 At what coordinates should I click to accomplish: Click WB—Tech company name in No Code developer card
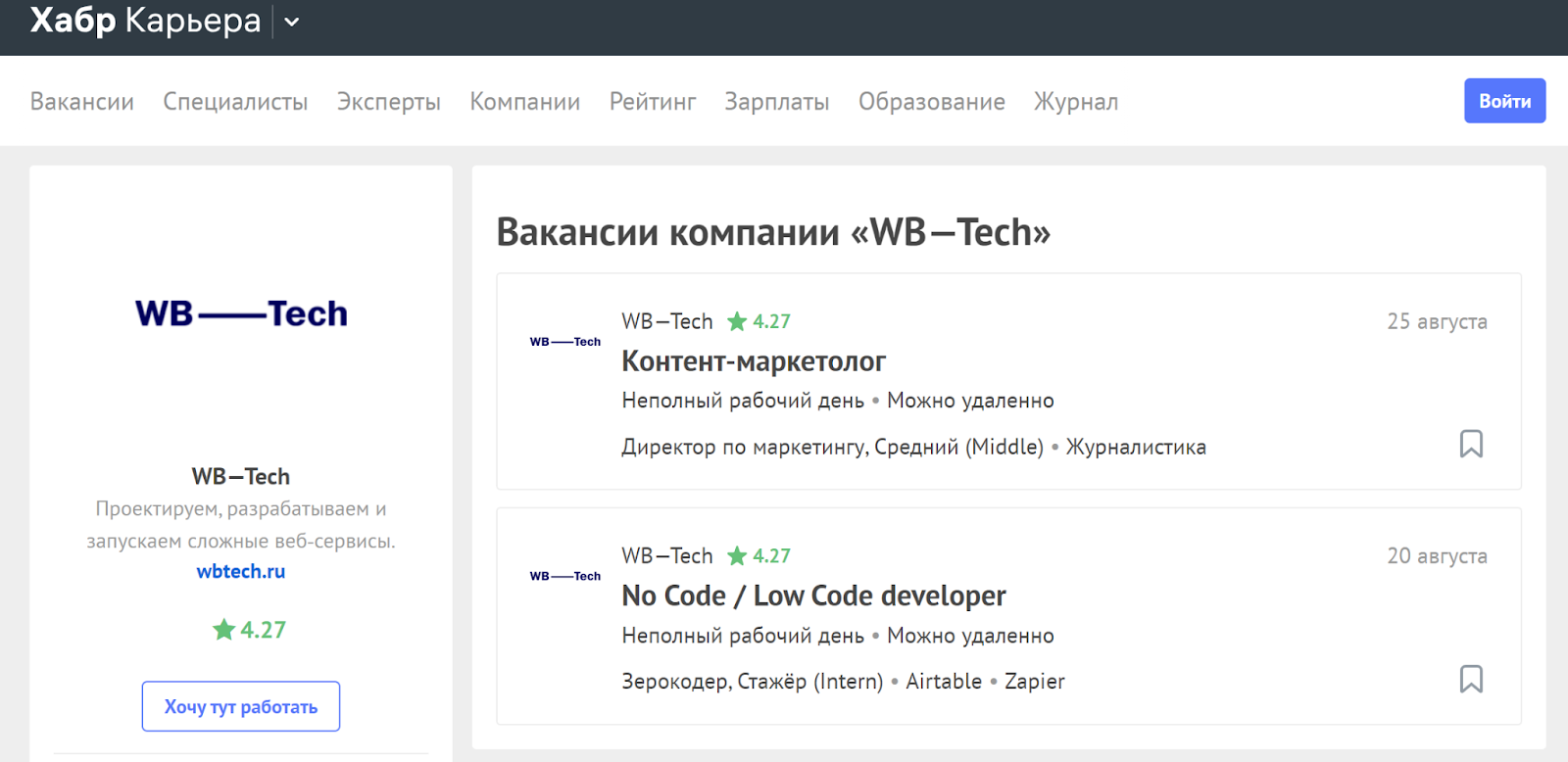point(667,556)
